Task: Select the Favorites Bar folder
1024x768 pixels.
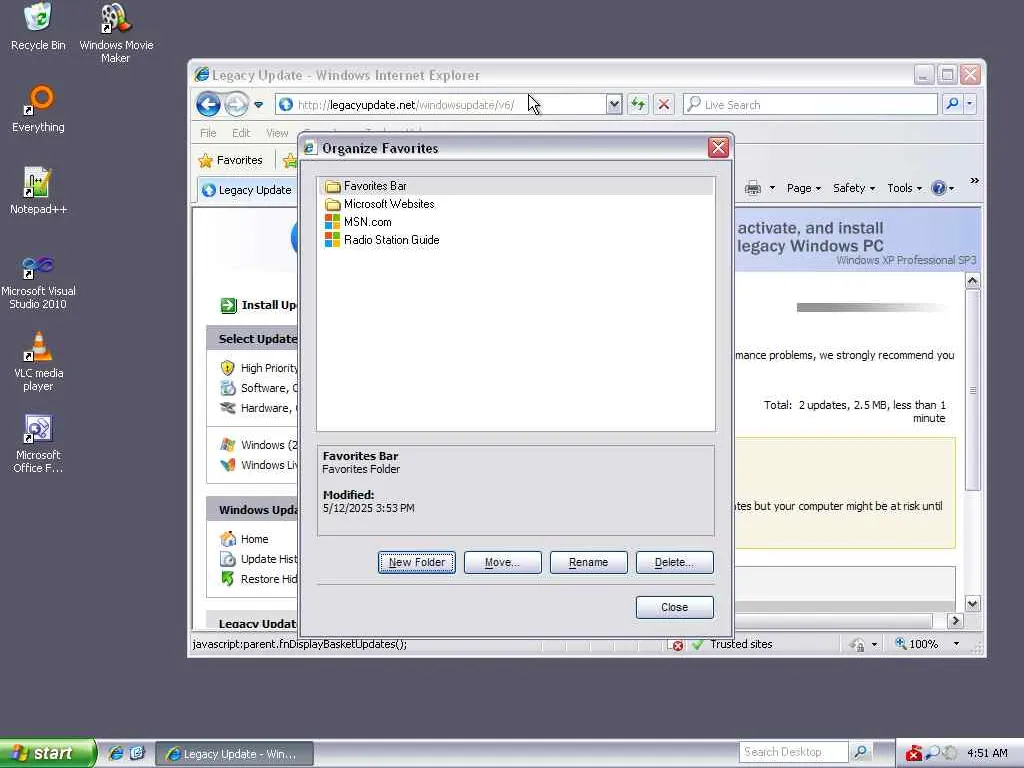Action: (x=516, y=186)
